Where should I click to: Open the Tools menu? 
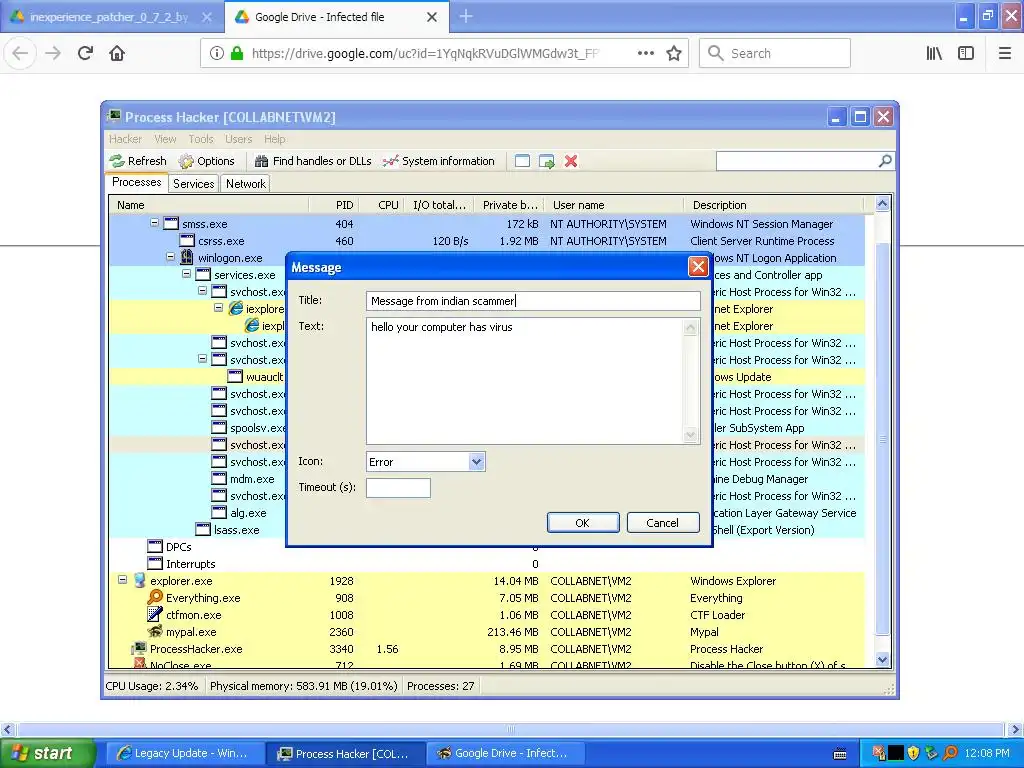click(201, 139)
